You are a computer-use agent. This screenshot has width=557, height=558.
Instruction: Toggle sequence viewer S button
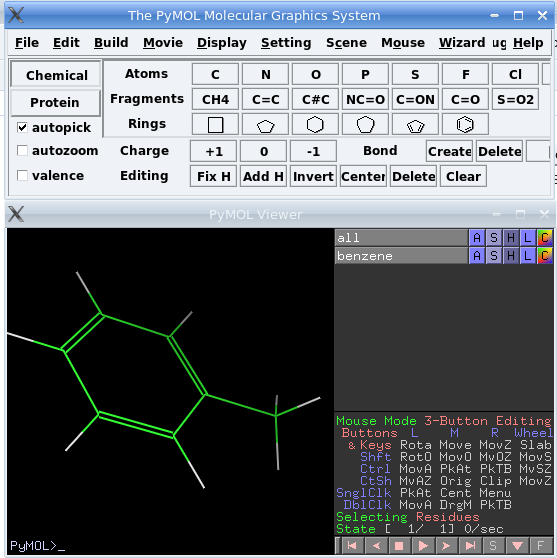pyautogui.click(x=493, y=546)
